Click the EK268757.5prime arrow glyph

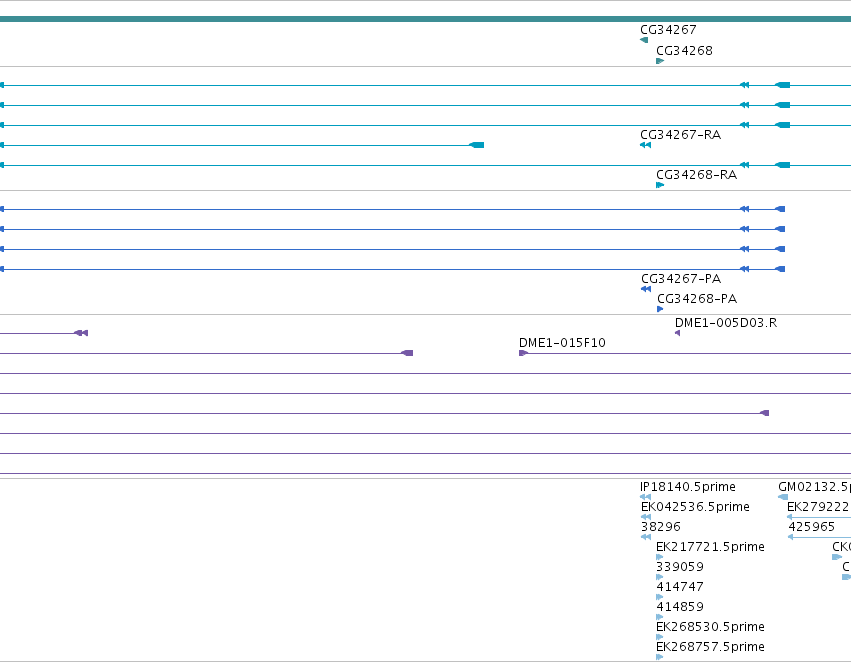point(660,657)
